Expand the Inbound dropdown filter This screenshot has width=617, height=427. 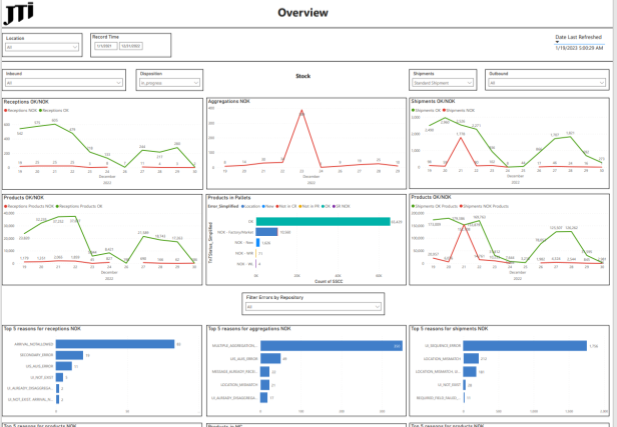pos(64,83)
